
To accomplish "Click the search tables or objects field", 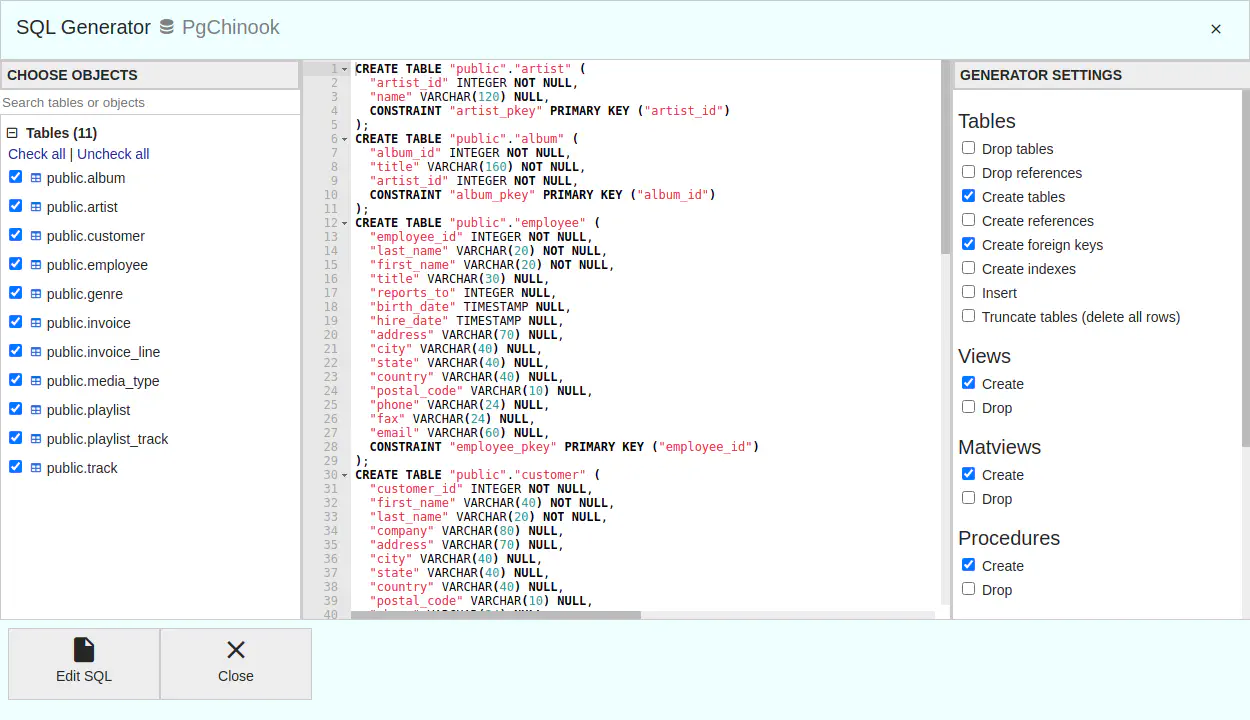I will click(150, 102).
